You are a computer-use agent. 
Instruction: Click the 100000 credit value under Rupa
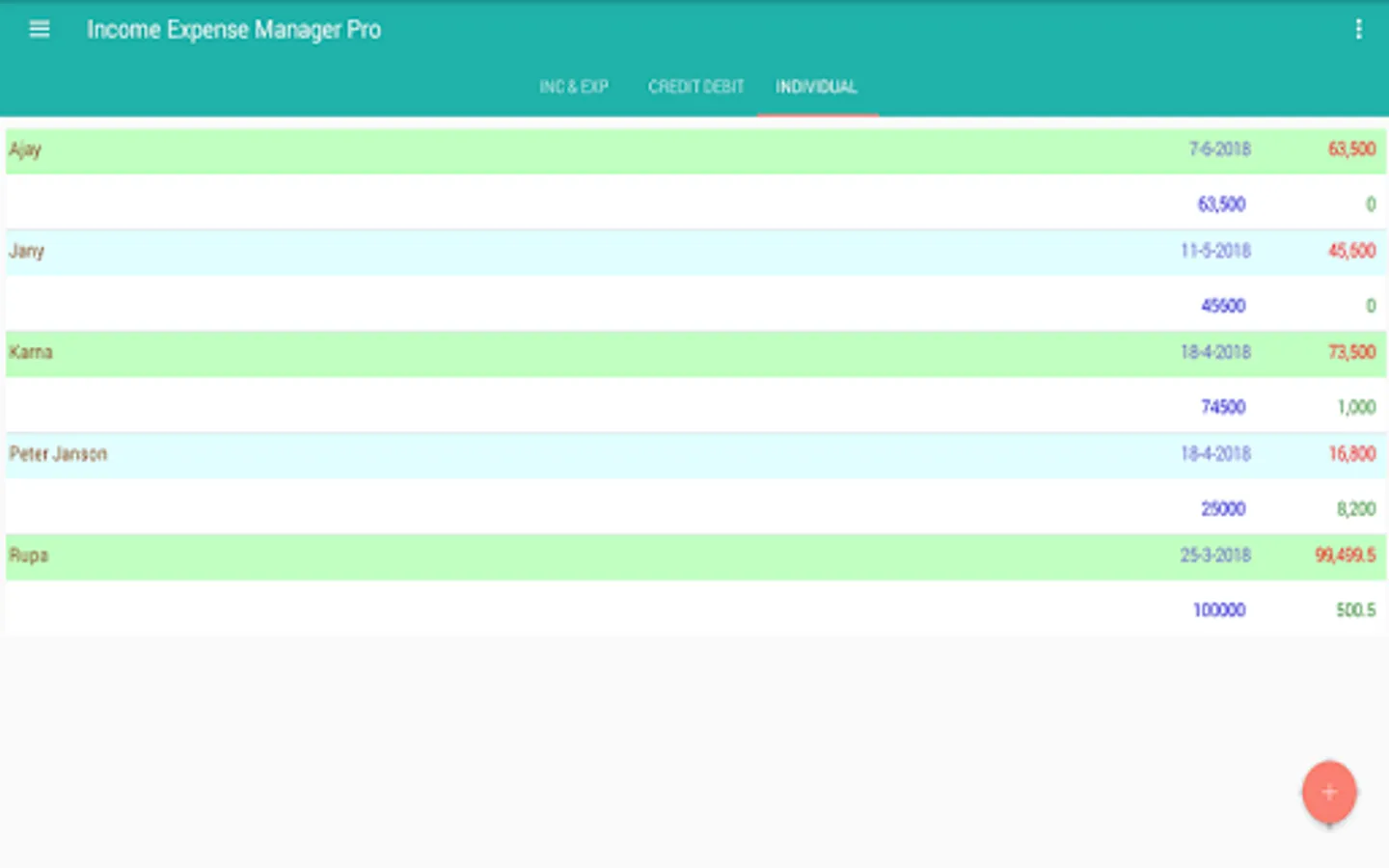click(1218, 610)
